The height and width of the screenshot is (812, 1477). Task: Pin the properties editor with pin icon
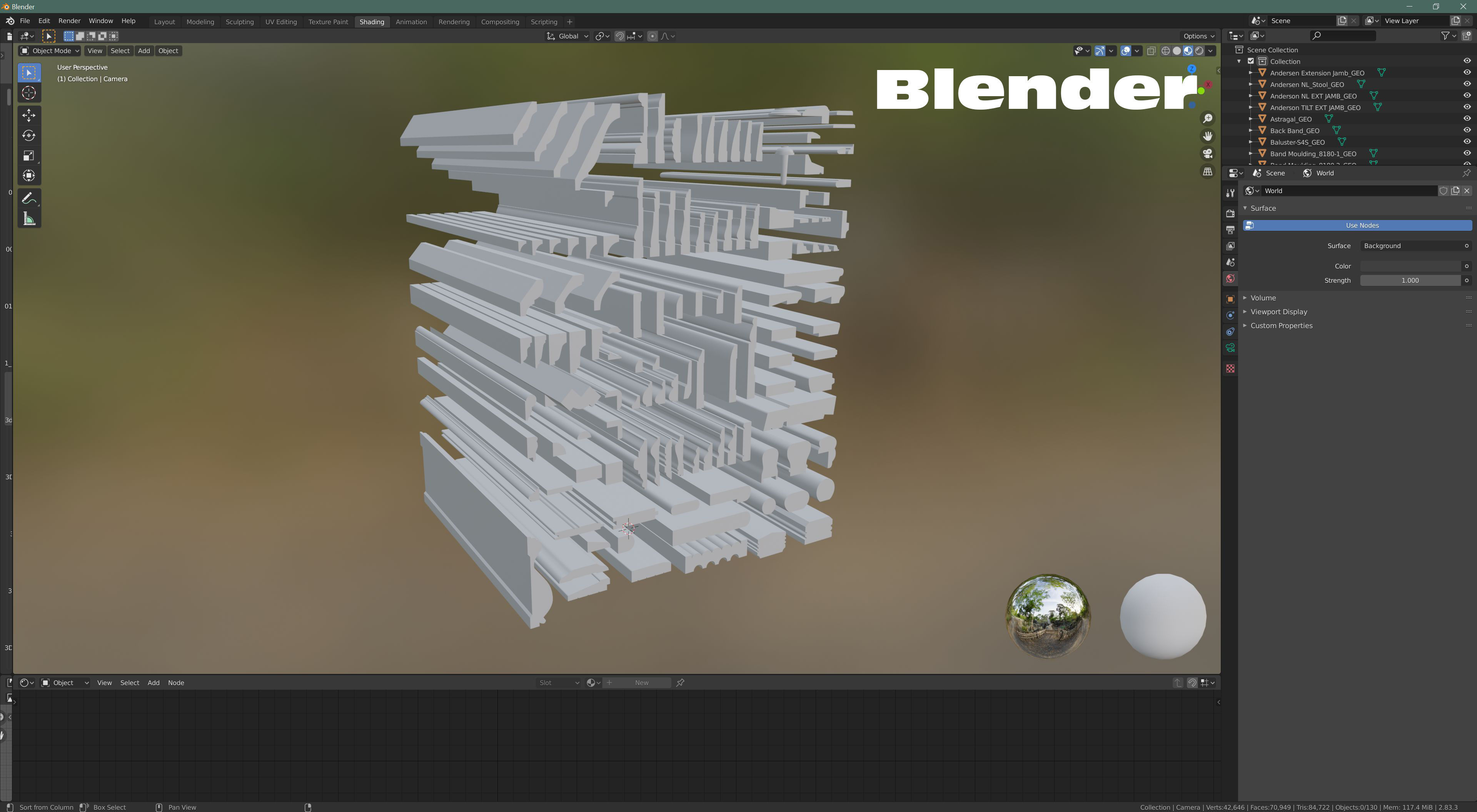1466,173
